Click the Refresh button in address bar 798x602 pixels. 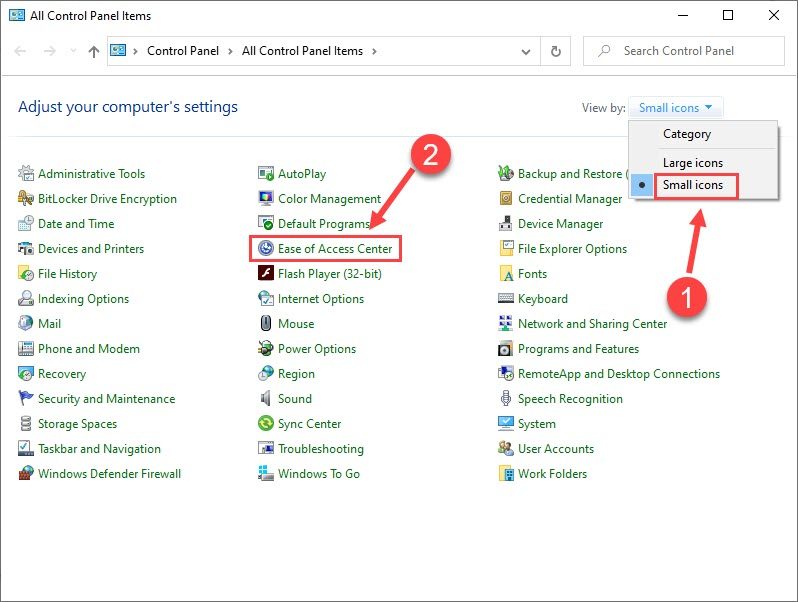556,51
